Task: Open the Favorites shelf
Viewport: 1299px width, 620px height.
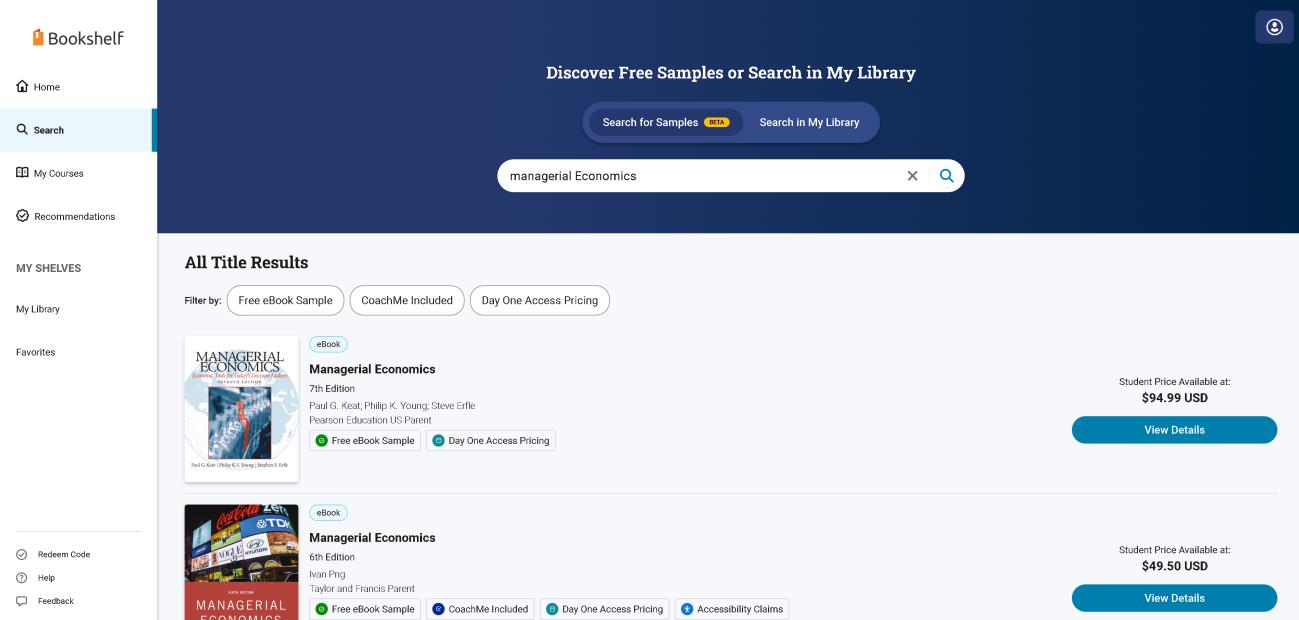Action: [x=36, y=352]
